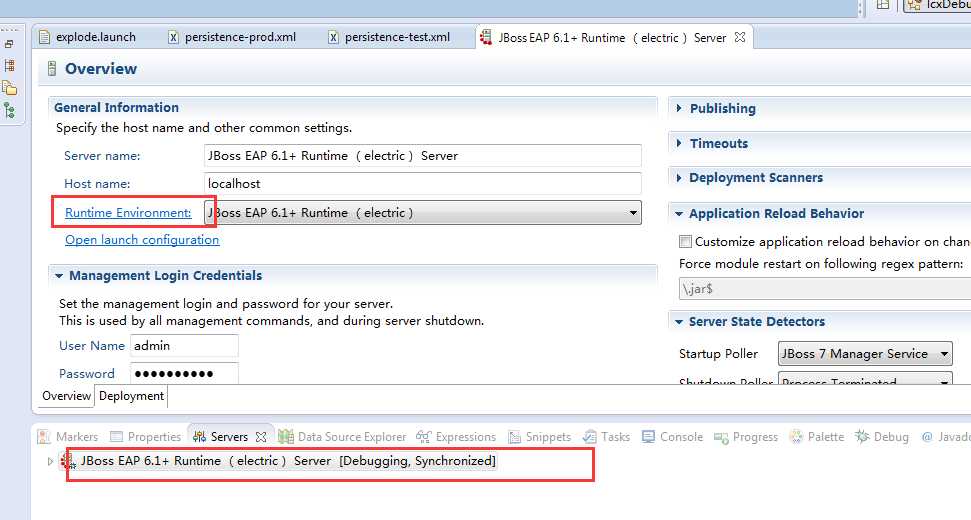This screenshot has height=520, width=971.
Task: Click the User Name field with admin
Action: coord(184,346)
